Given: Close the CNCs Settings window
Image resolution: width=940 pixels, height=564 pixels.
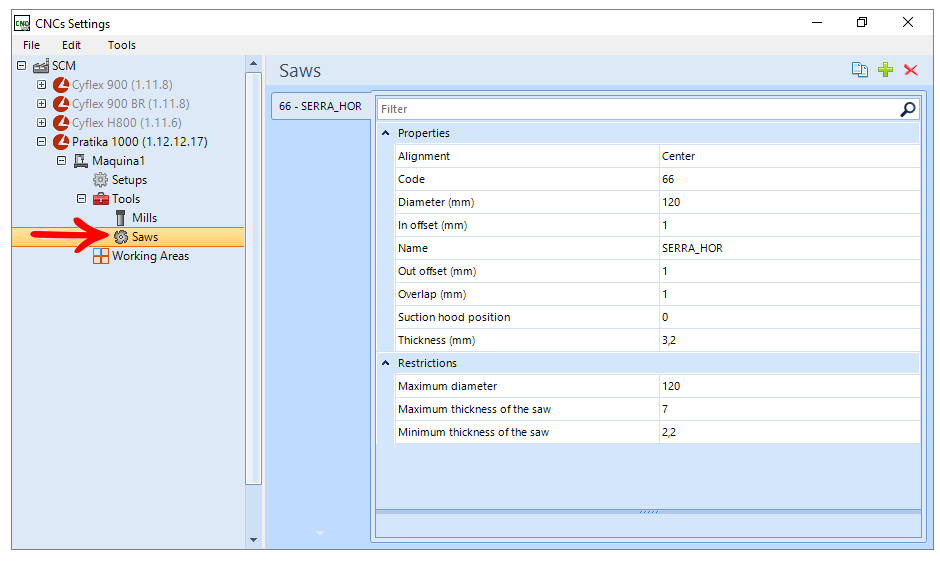Looking at the screenshot, I should click(x=908, y=22).
